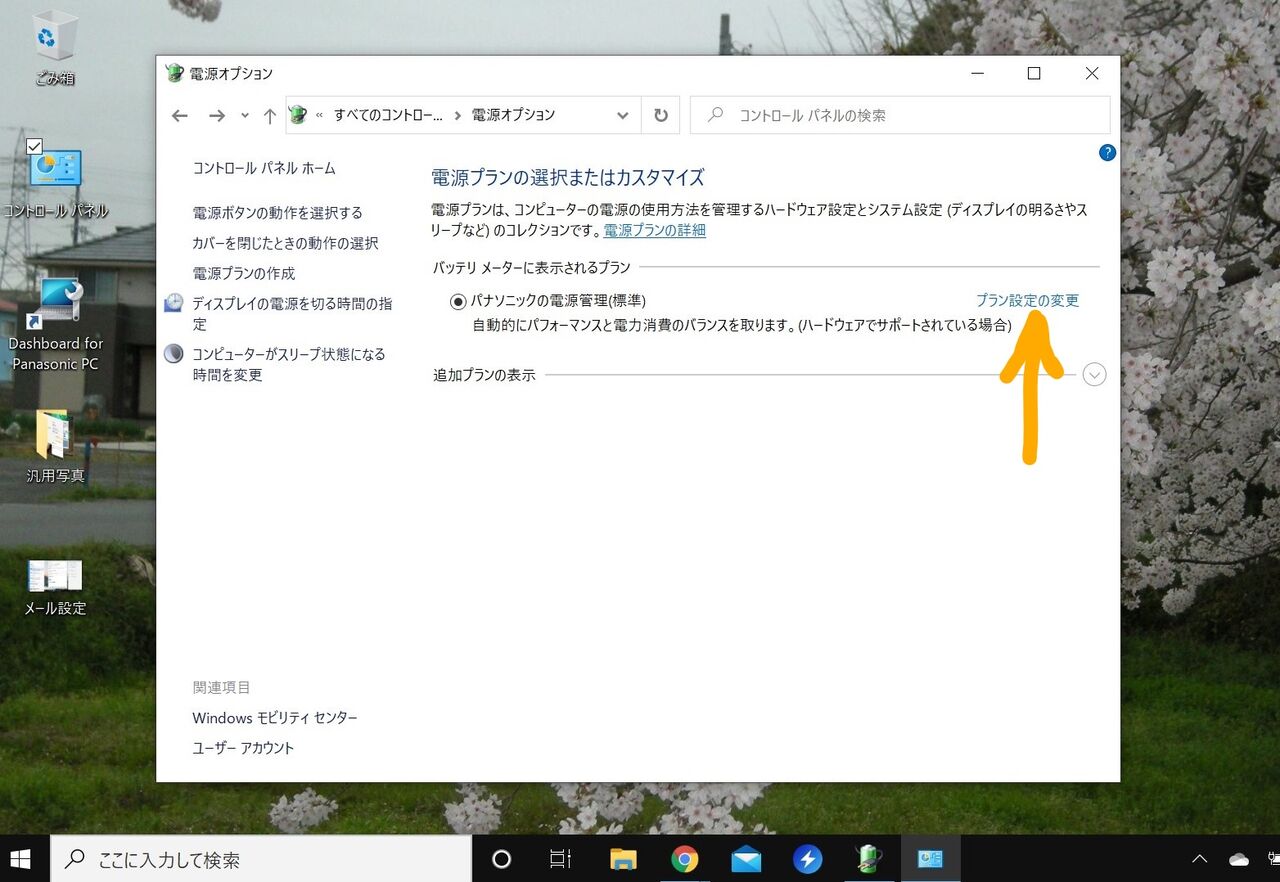Click the taskbar search box ここに入力して検索

click(x=261, y=859)
